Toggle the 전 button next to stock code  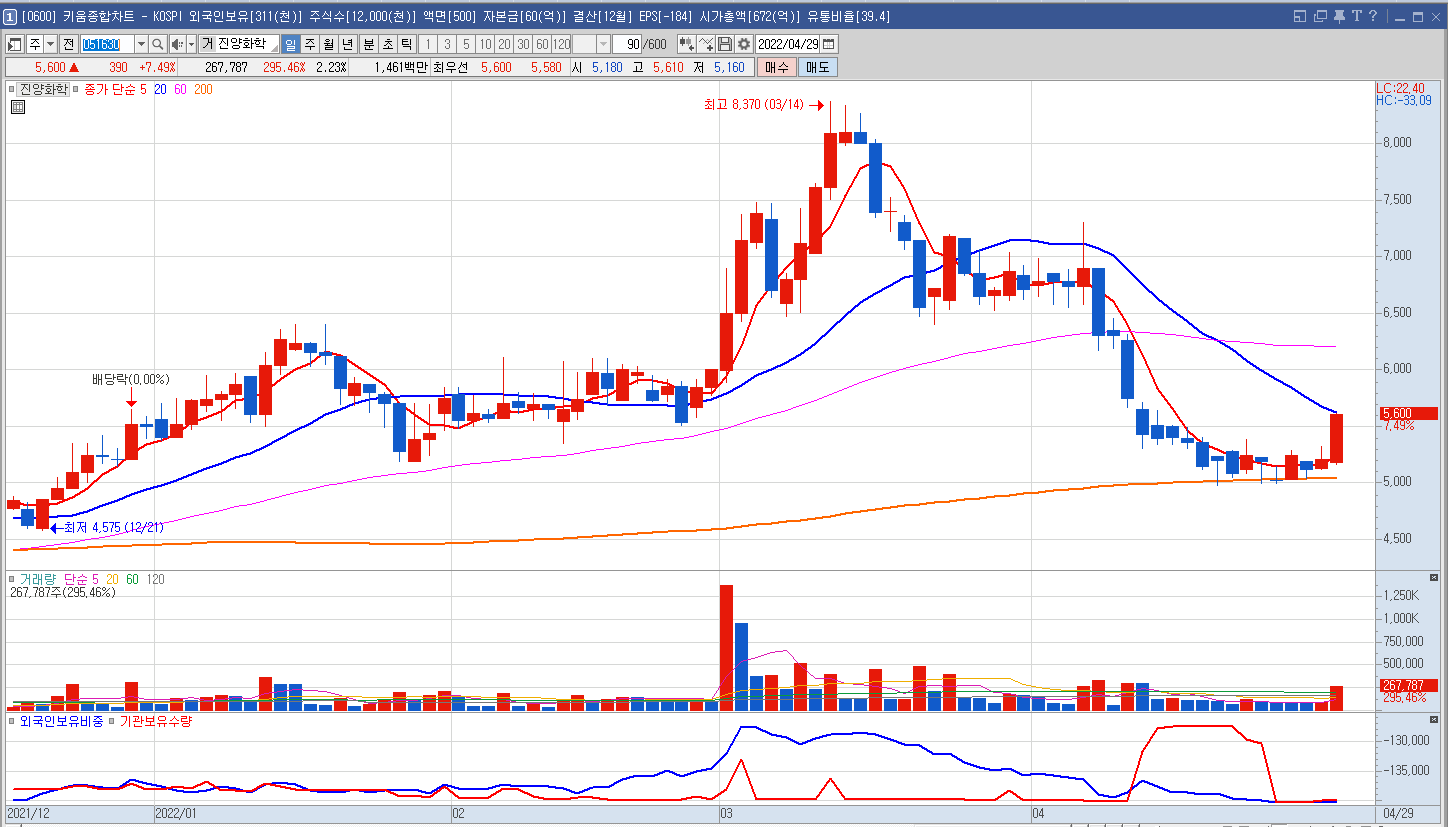click(x=68, y=44)
